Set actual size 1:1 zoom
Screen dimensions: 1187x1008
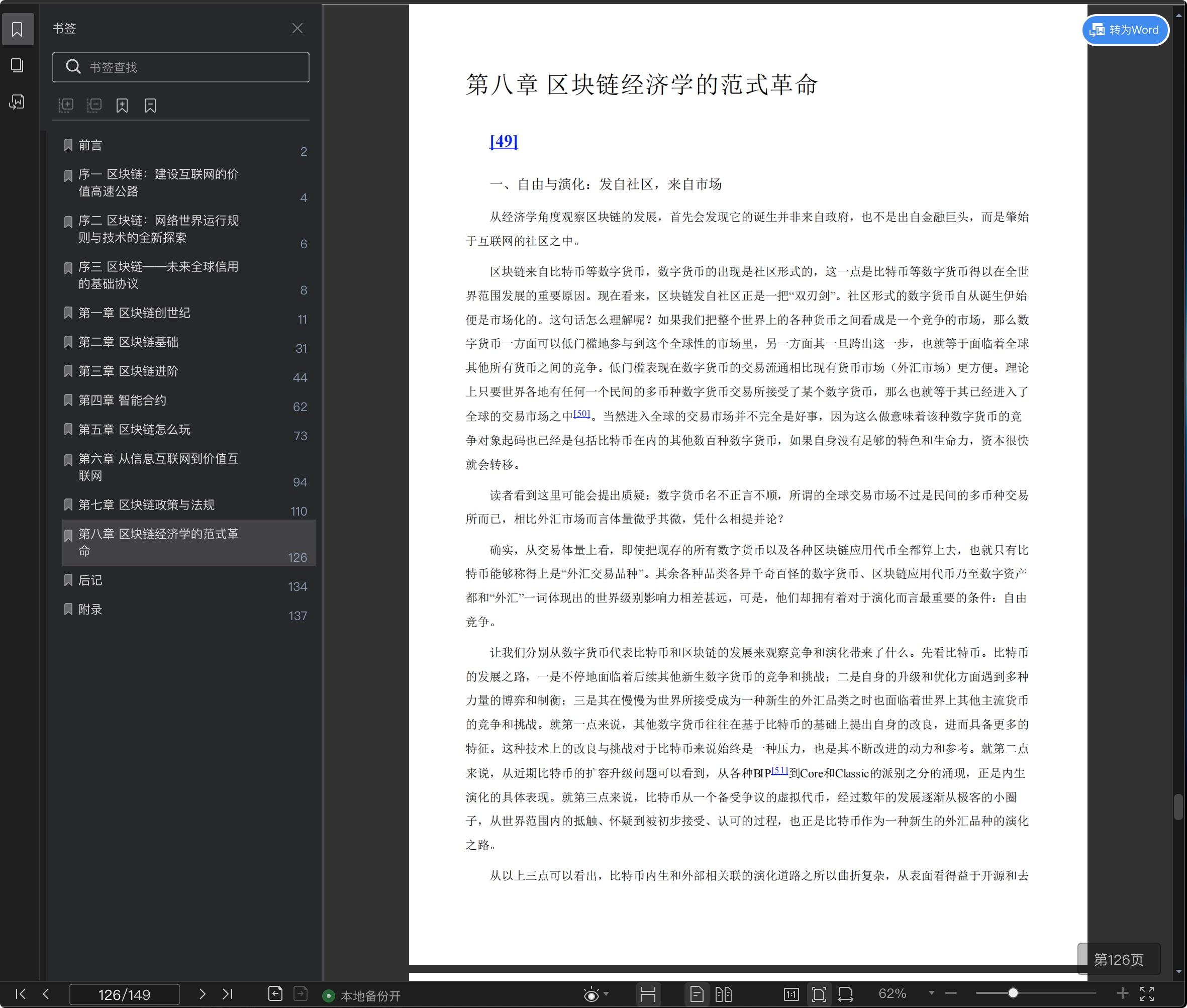[791, 994]
